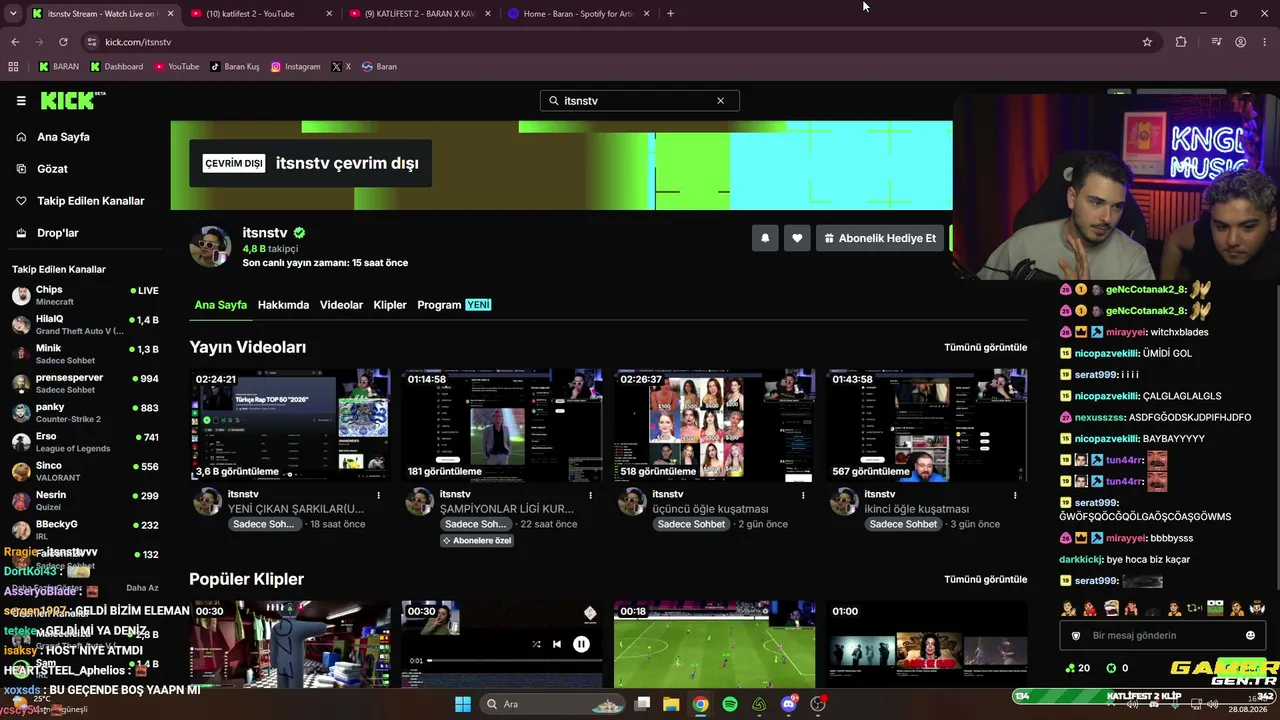
Task: Open Erso channel in followed list
Action: [85, 442]
